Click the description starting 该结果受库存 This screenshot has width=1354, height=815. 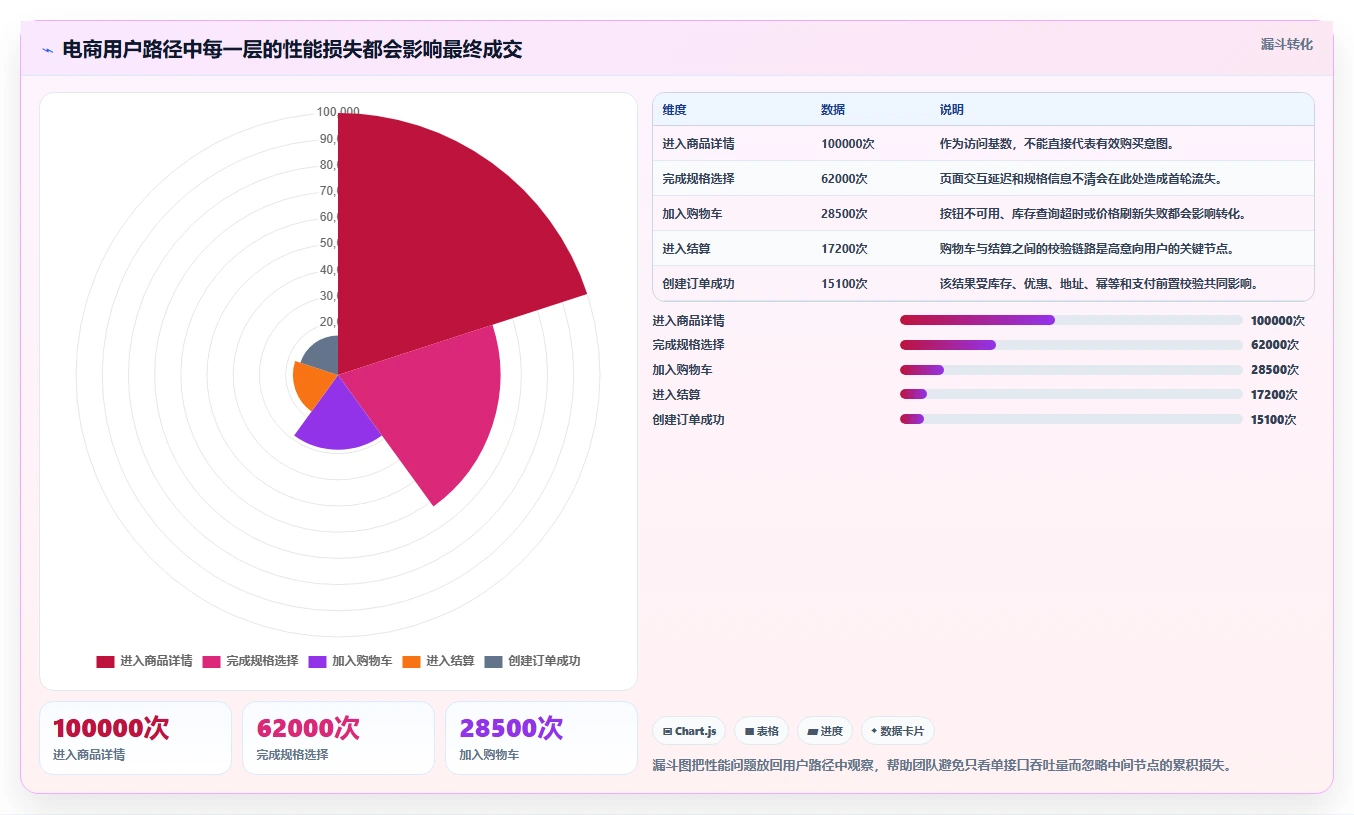click(x=1099, y=284)
